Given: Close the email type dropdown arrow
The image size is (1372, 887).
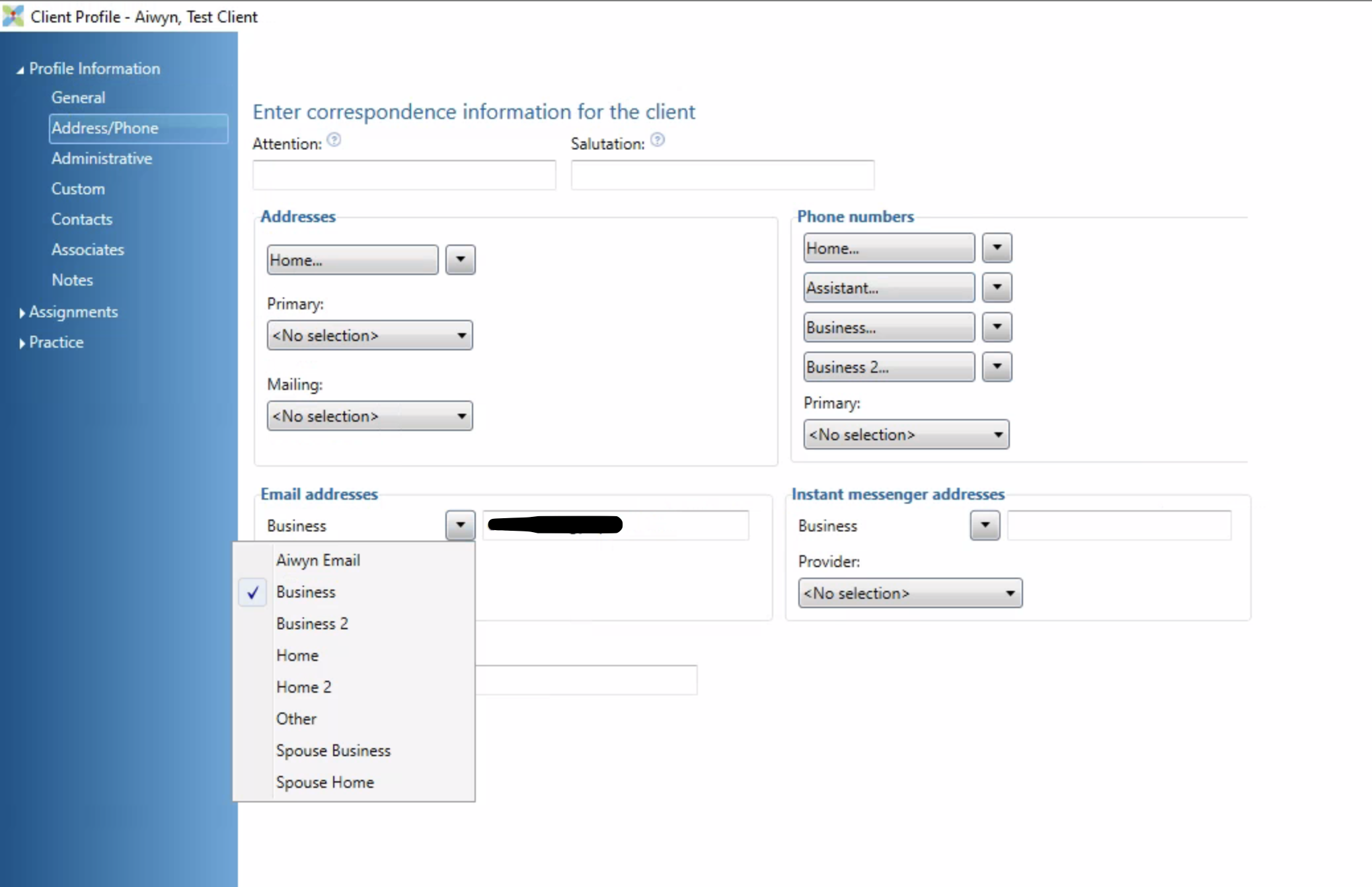Looking at the screenshot, I should click(x=461, y=525).
